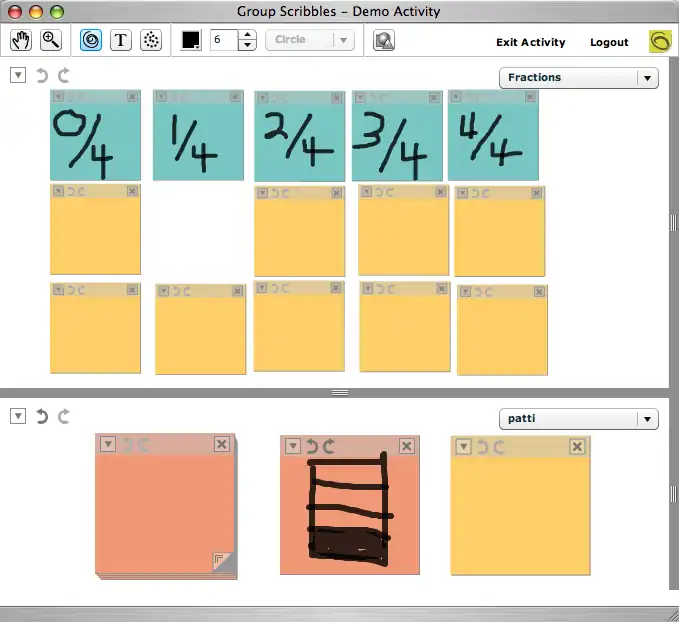679x622 pixels.
Task: Open the Fractions board dropdown
Action: pos(648,78)
